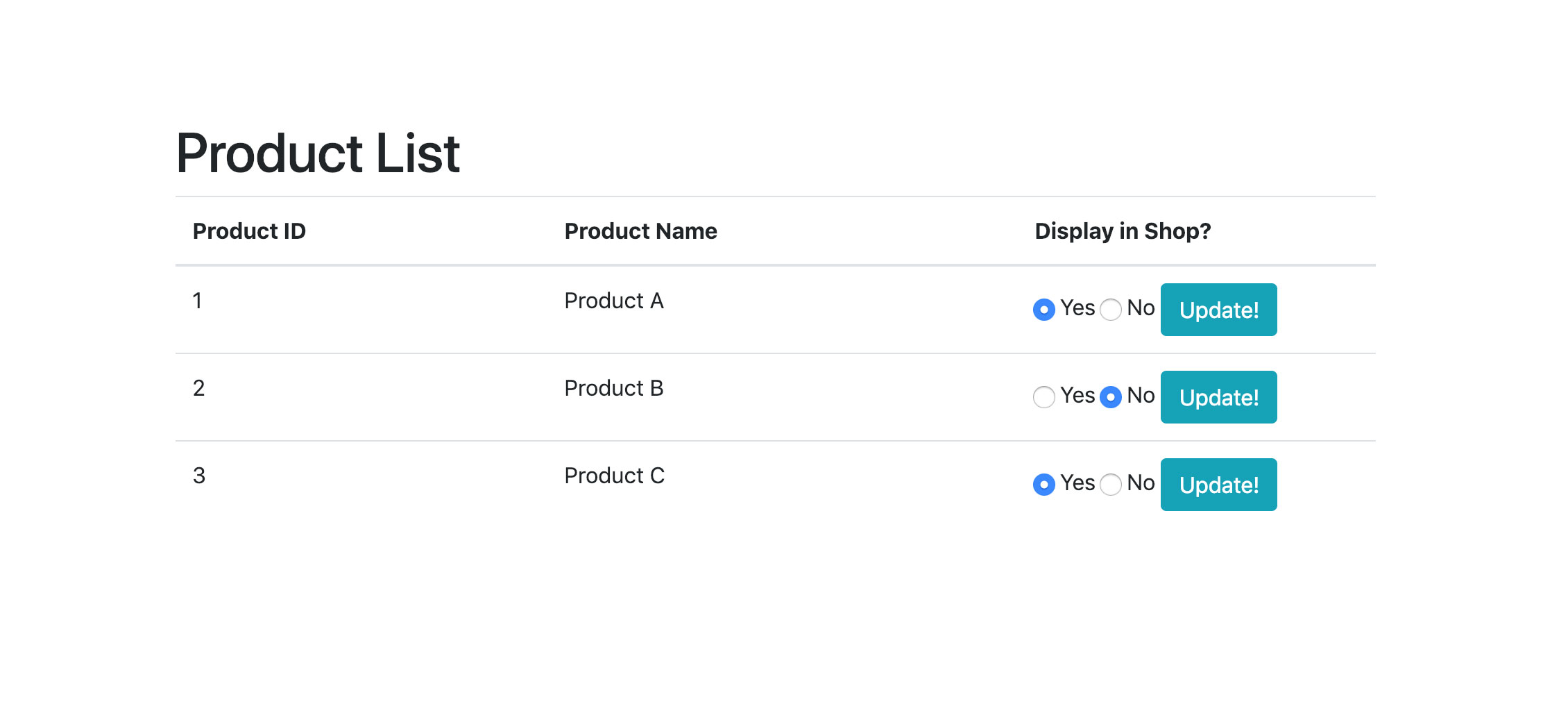
Task: Select the Yes radio button for Product A
Action: coord(1043,309)
